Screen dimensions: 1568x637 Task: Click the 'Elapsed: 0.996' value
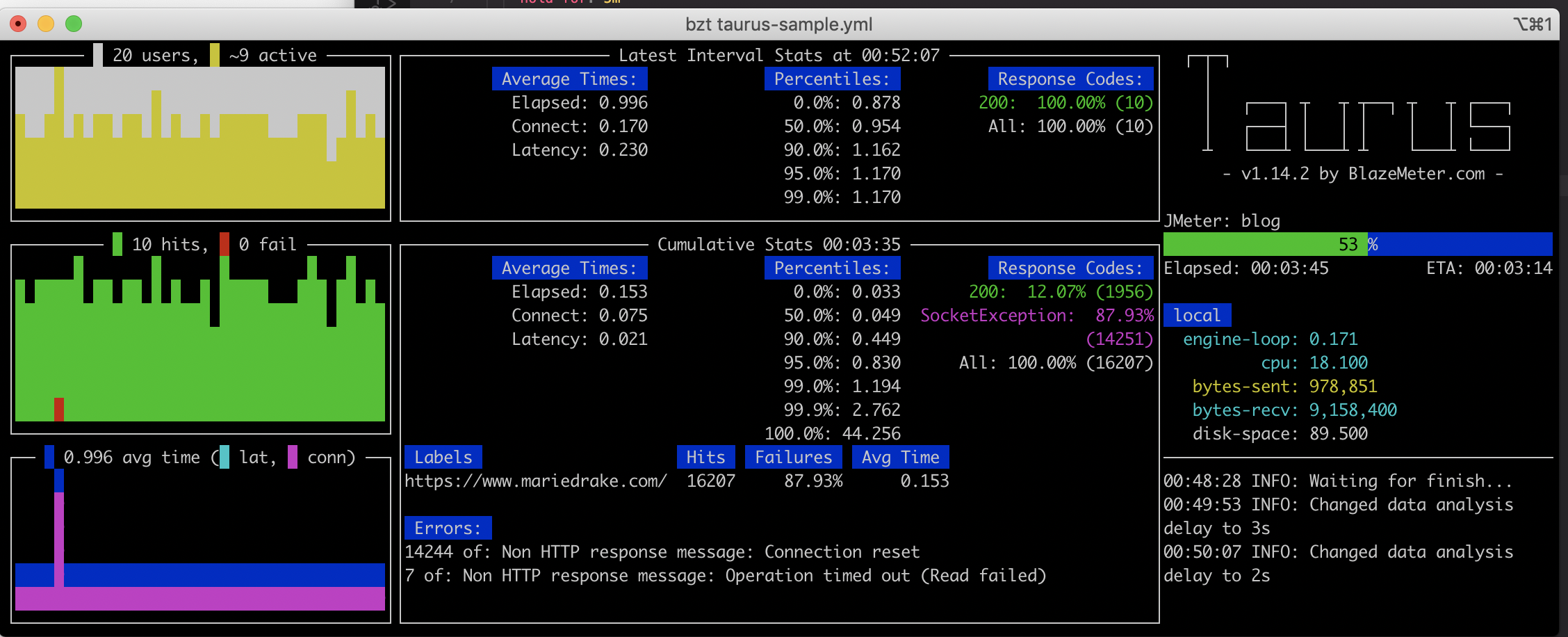tap(580, 102)
